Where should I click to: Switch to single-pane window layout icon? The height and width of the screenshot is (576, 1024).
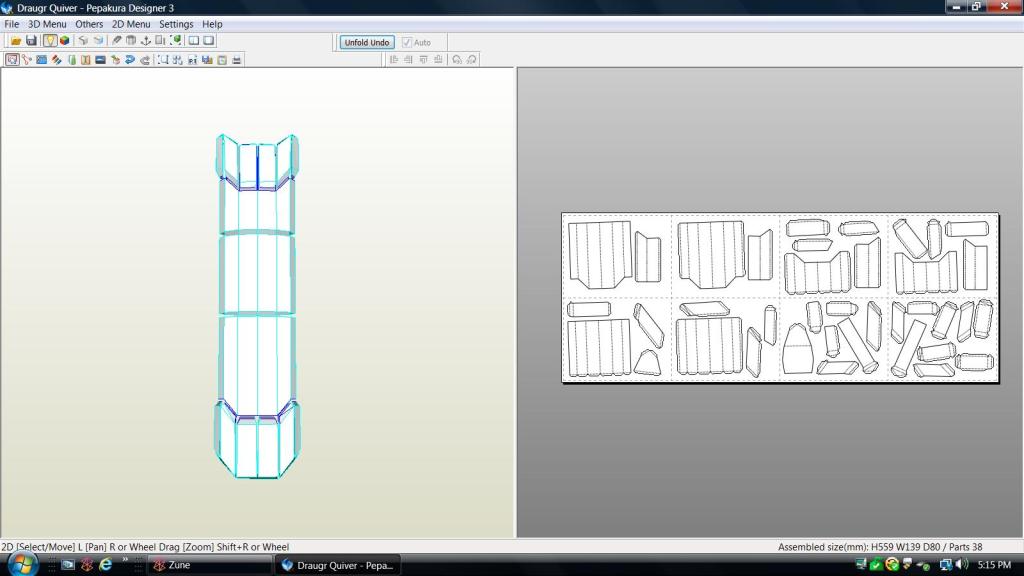tap(209, 40)
